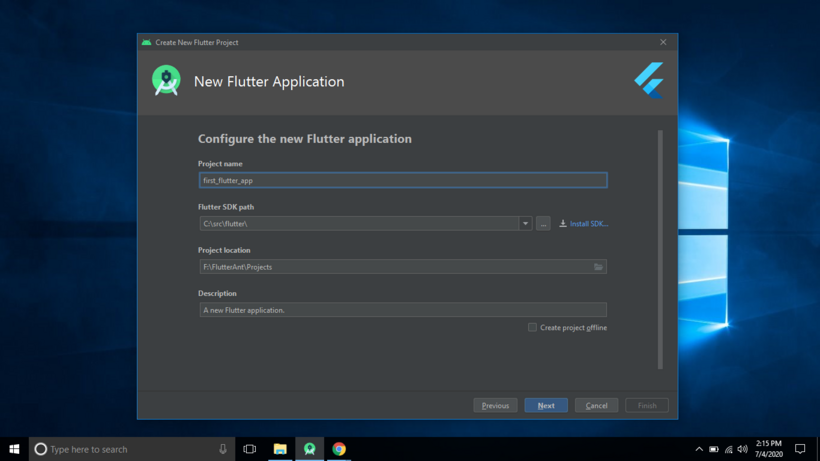Go back with the Previous button
Screen dimensions: 820x461
click(x=495, y=405)
